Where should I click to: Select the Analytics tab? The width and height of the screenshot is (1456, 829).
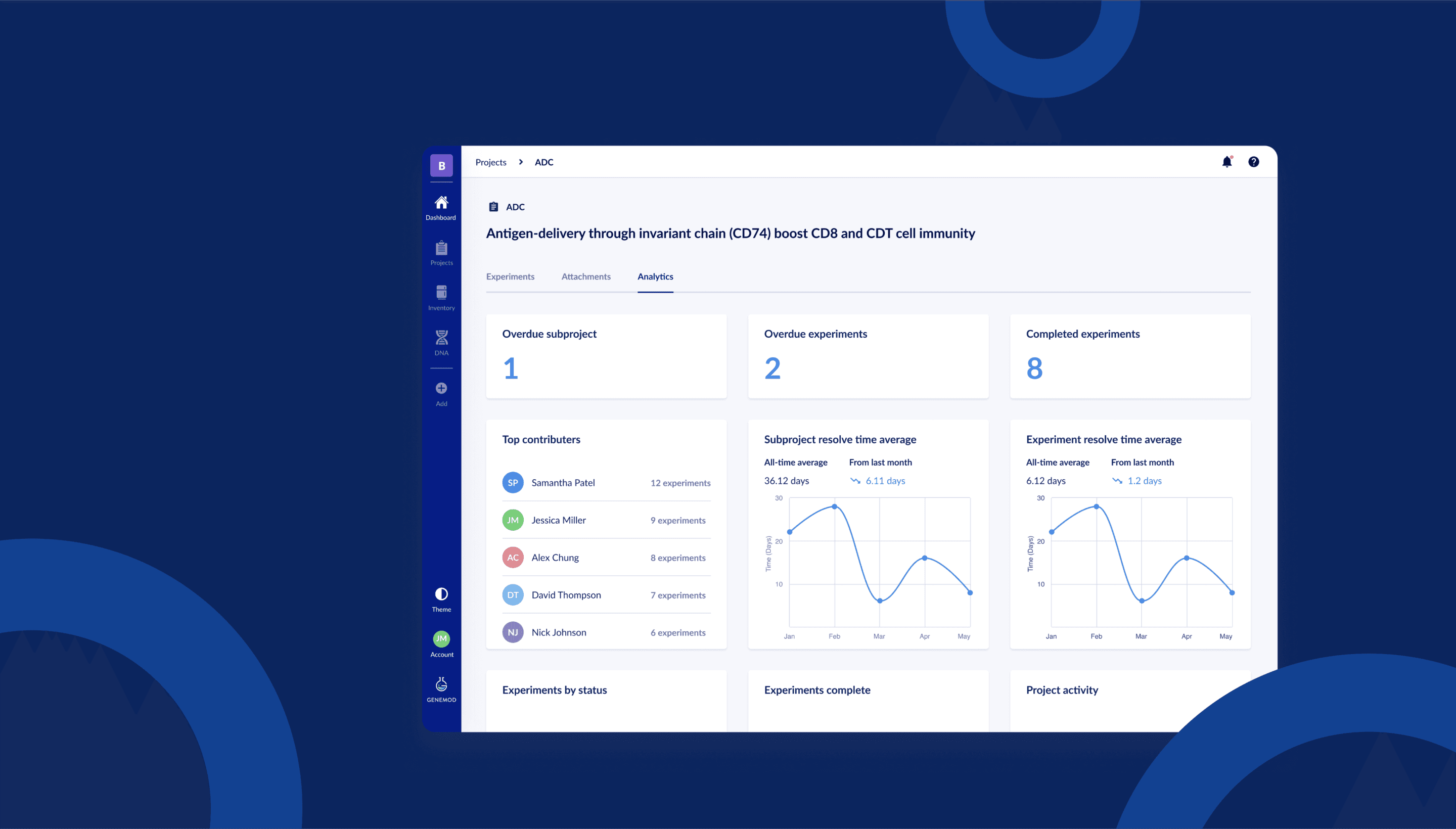click(x=655, y=277)
